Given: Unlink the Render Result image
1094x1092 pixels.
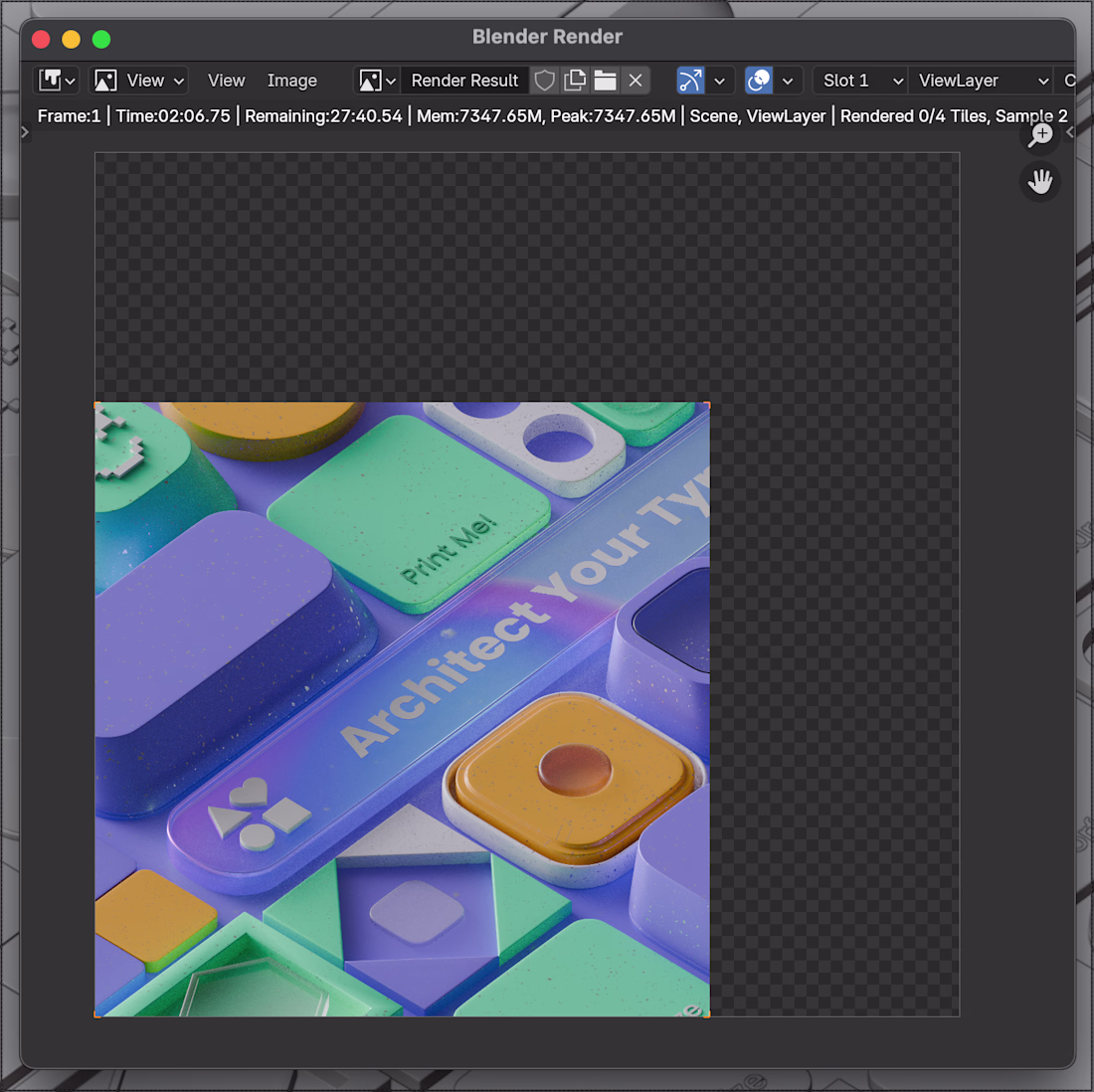Looking at the screenshot, I should coord(636,81).
